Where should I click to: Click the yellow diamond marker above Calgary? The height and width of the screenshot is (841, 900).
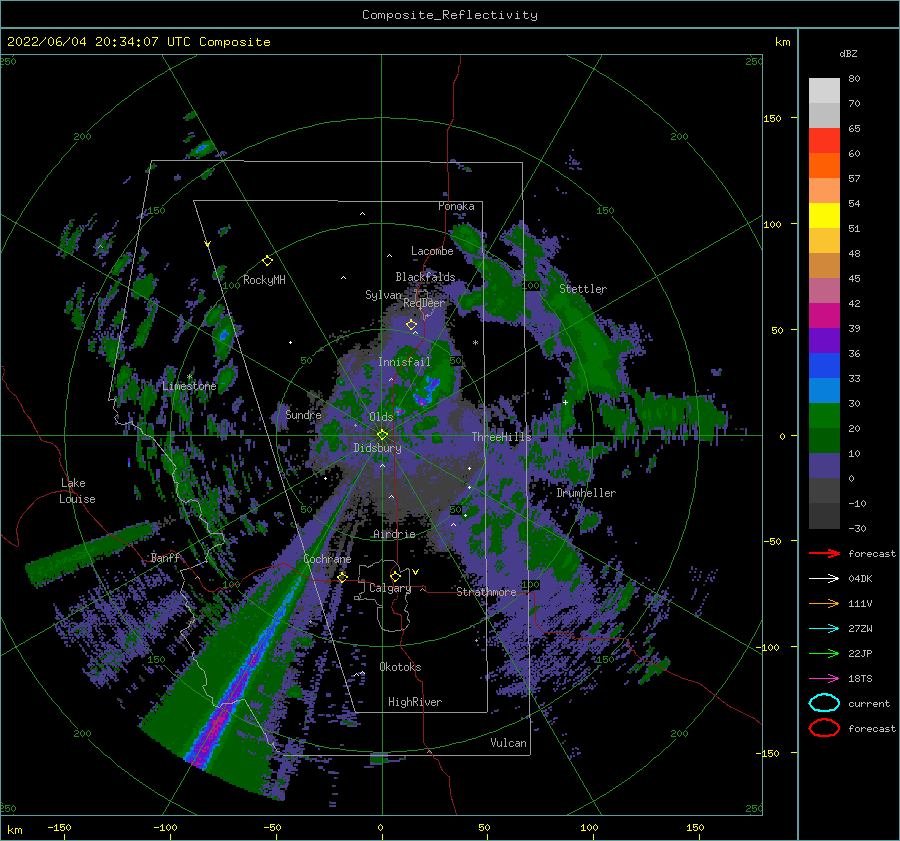point(395,576)
